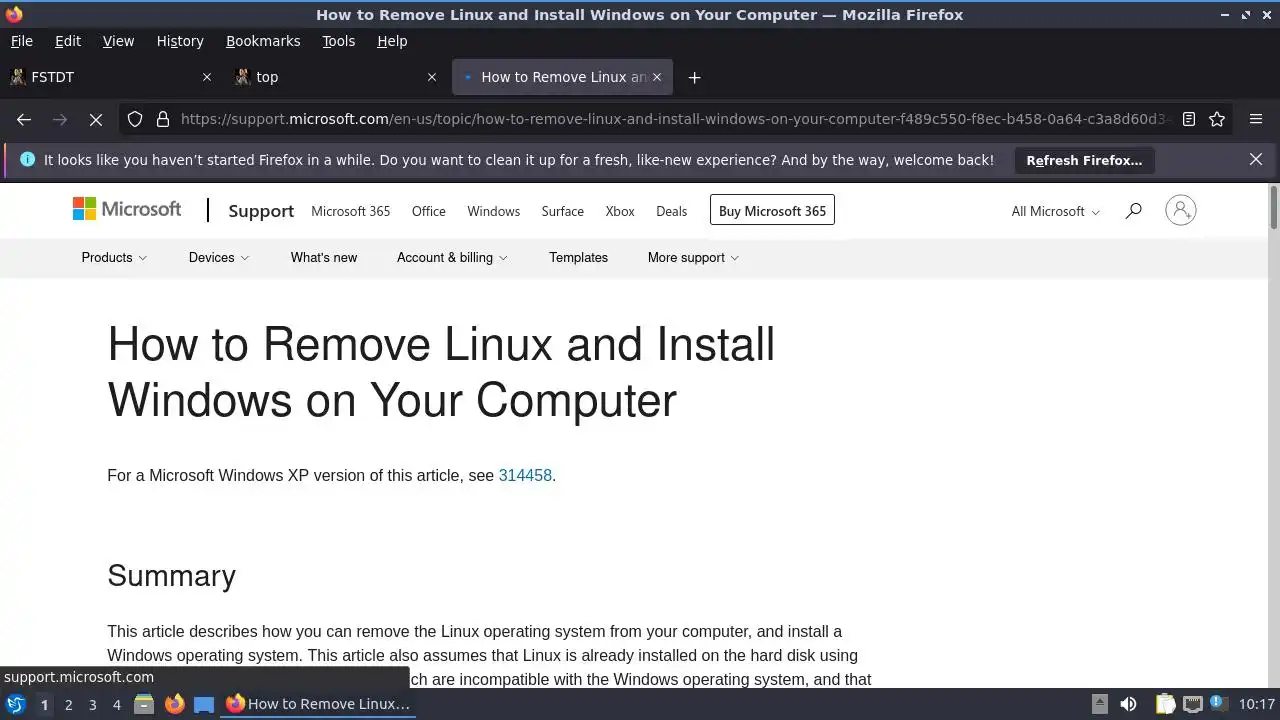Expand the Account & billing dropdown

[x=452, y=257]
